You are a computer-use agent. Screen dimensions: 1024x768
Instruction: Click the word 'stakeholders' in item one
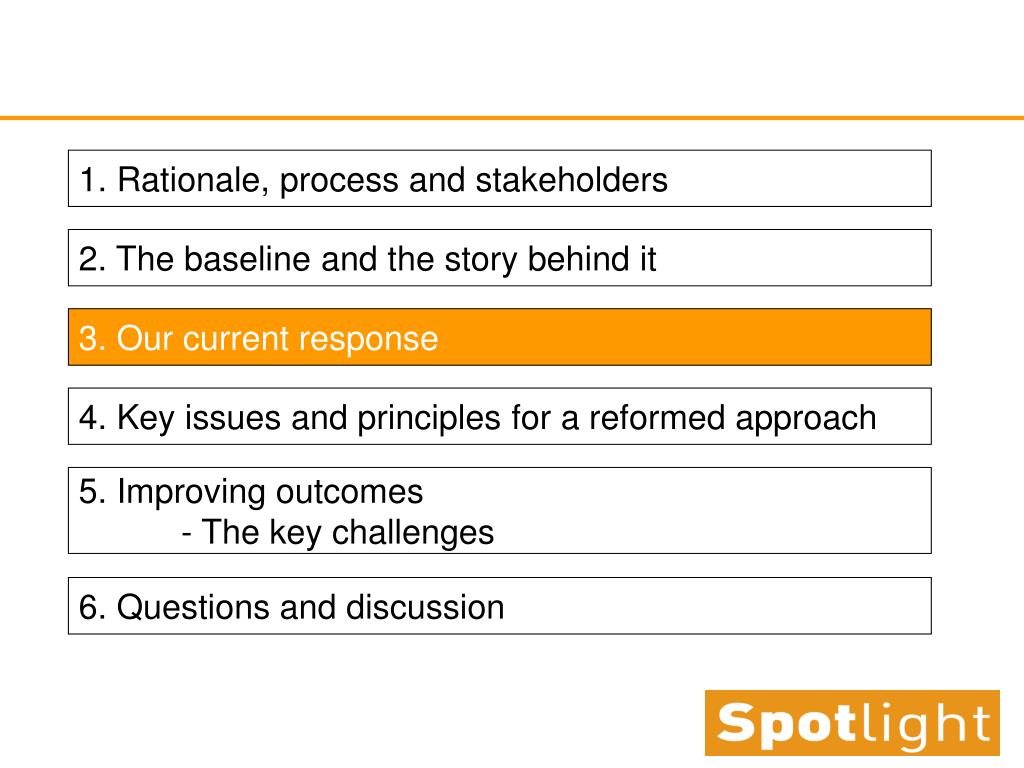click(571, 180)
